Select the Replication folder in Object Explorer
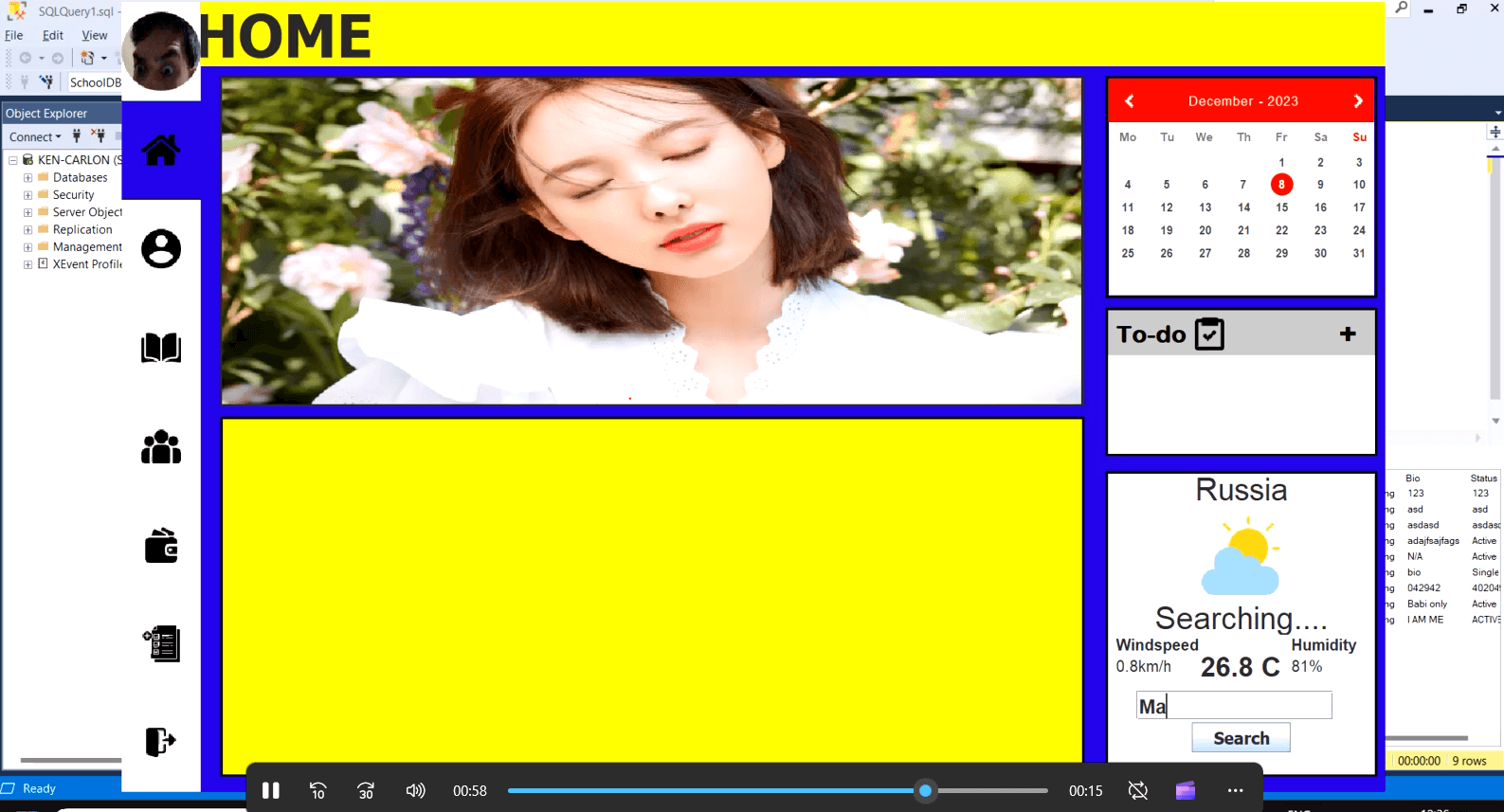The height and width of the screenshot is (812, 1504). coord(82,229)
